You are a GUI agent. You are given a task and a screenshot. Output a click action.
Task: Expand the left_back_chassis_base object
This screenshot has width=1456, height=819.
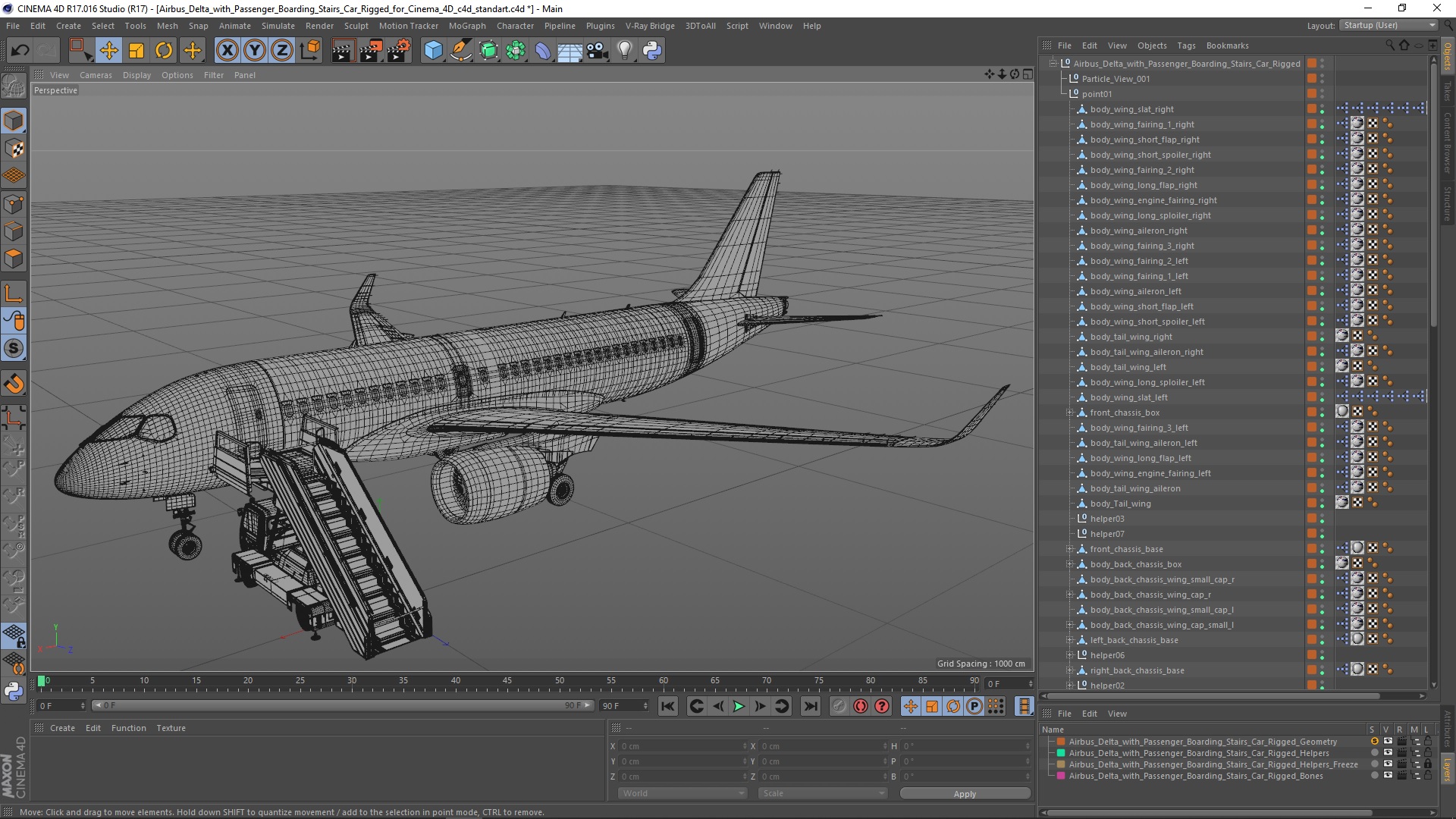click(1070, 640)
